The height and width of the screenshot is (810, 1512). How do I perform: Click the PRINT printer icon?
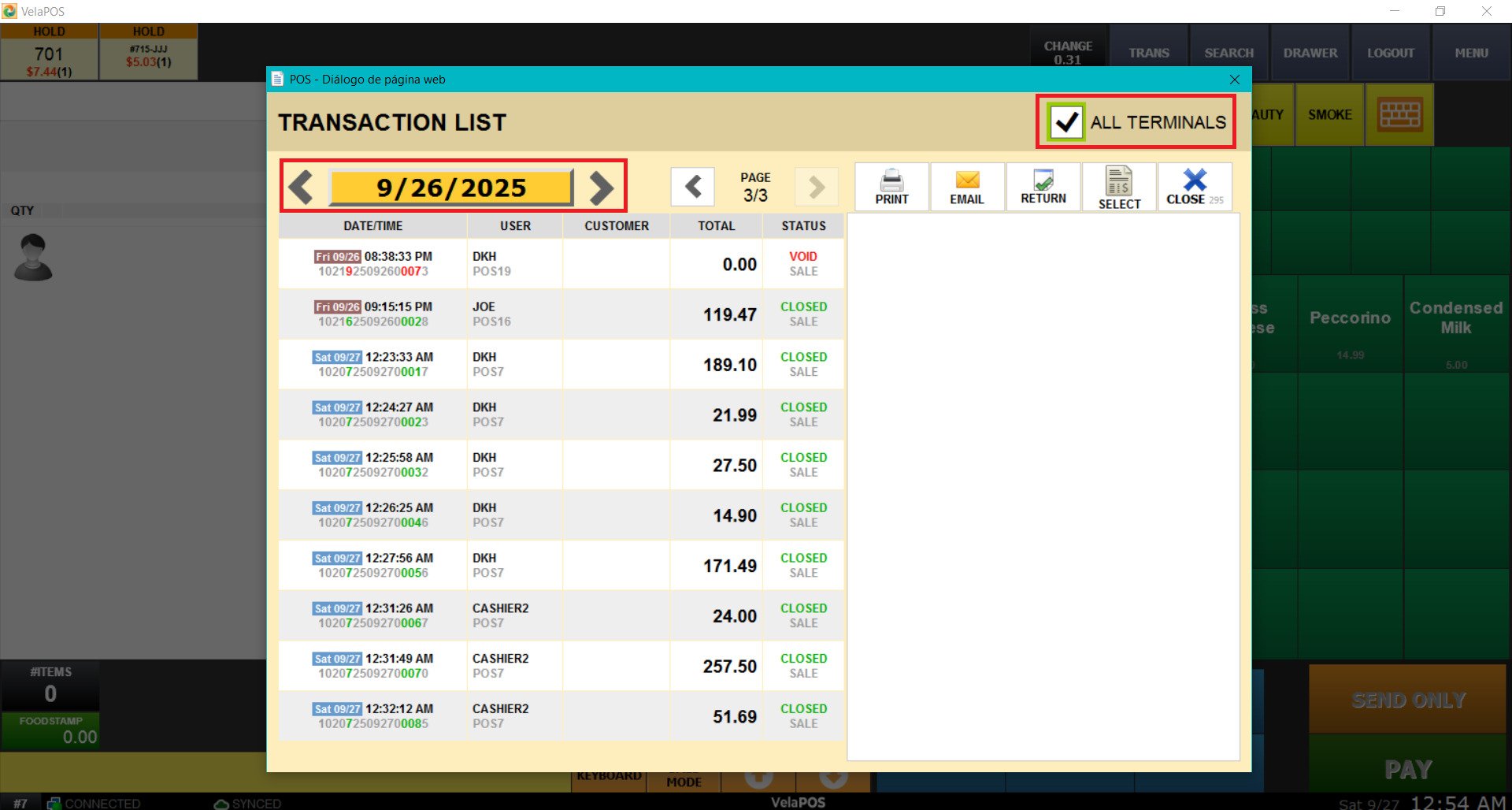(x=891, y=181)
